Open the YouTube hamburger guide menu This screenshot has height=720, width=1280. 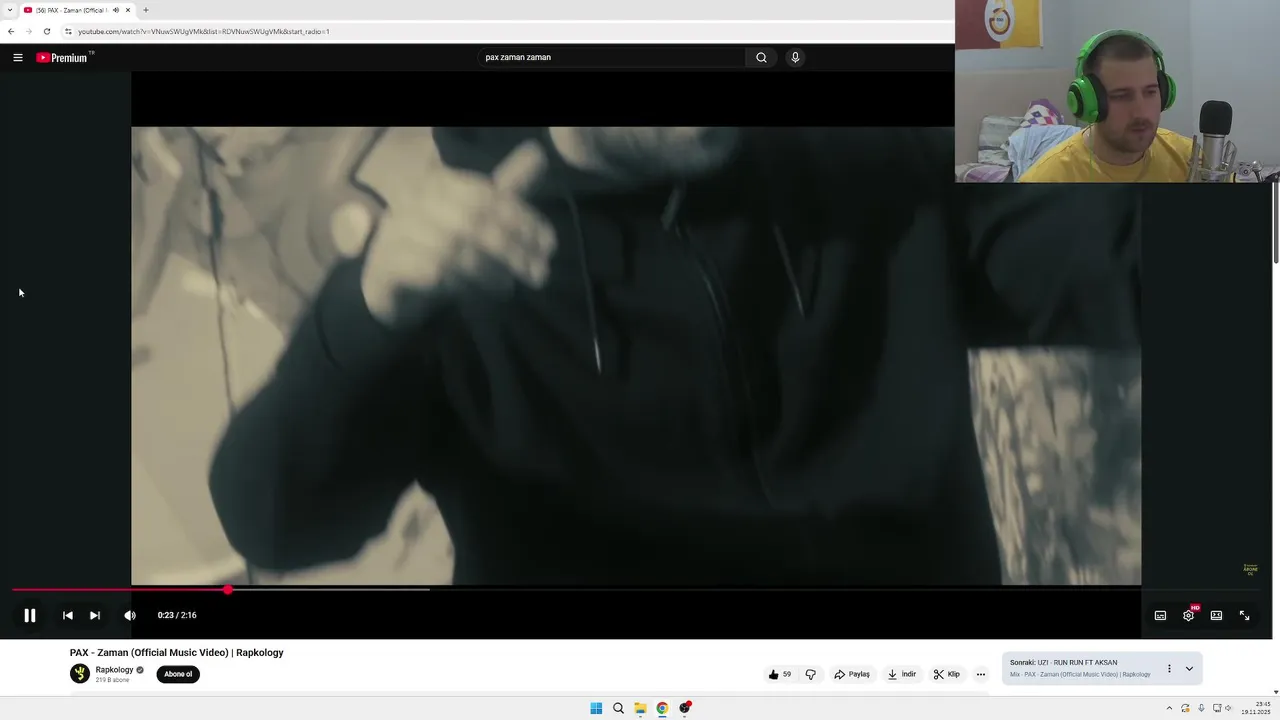(18, 57)
